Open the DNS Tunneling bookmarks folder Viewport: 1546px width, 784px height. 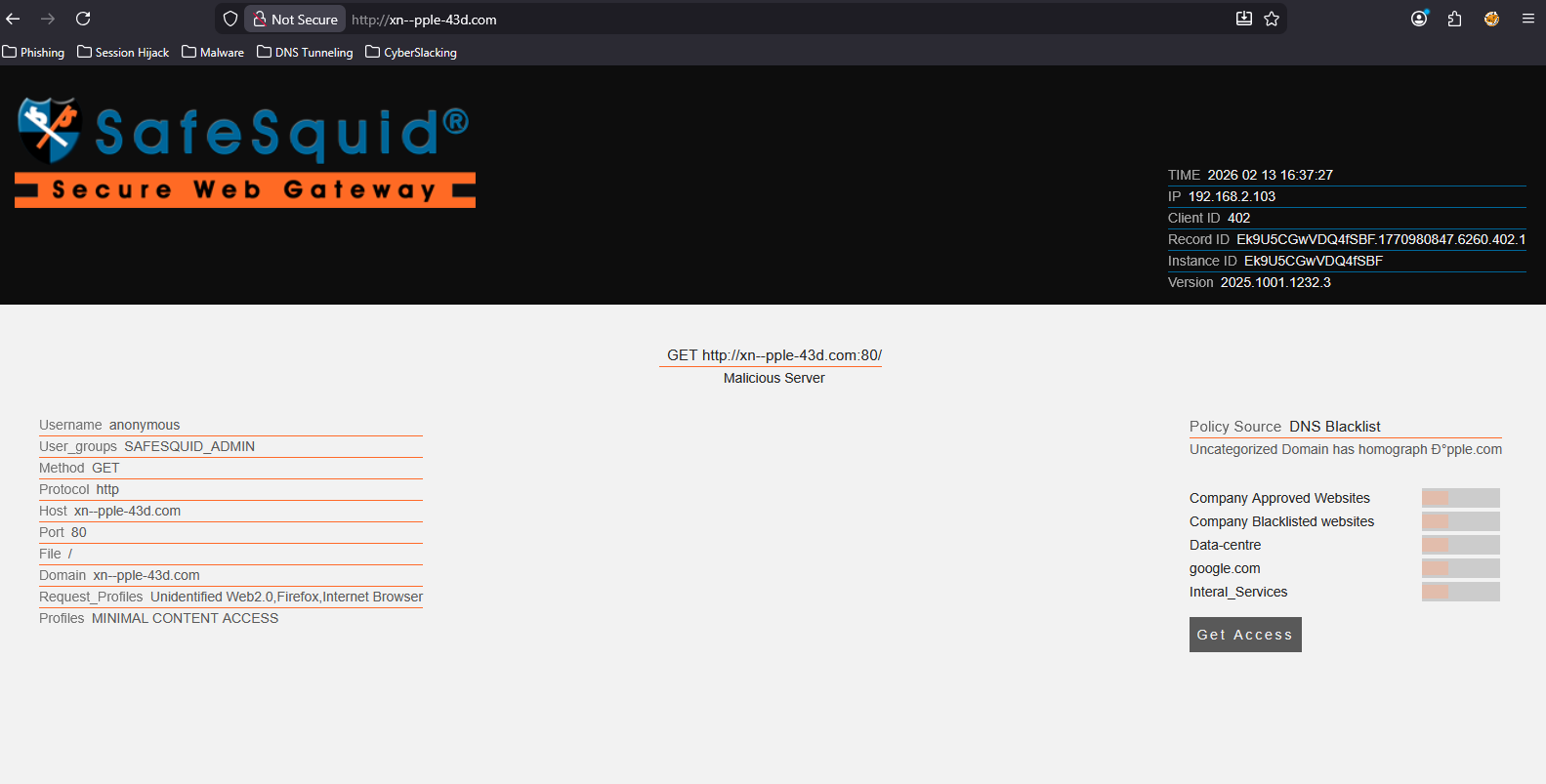tap(305, 53)
